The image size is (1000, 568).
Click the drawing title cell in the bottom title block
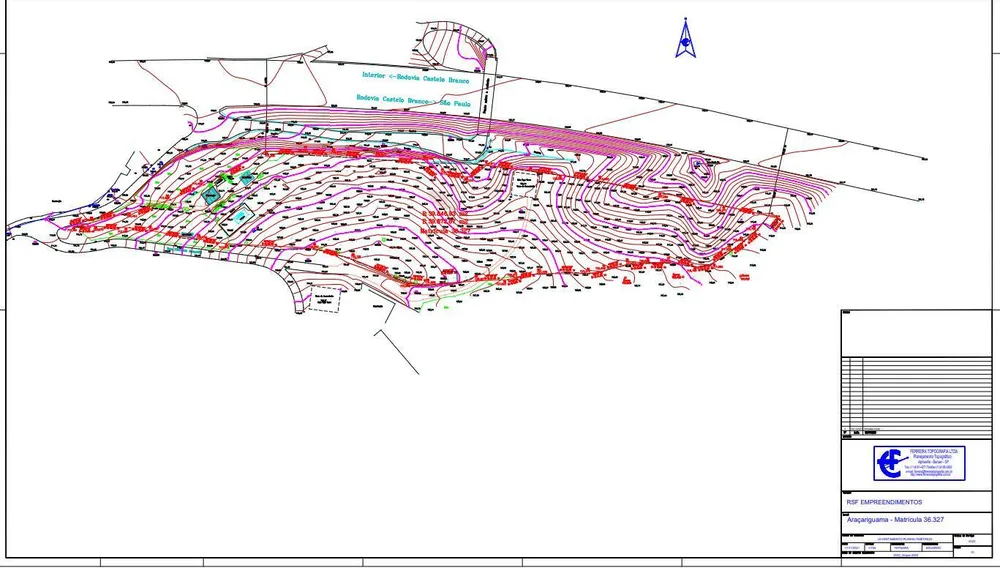tap(896, 539)
